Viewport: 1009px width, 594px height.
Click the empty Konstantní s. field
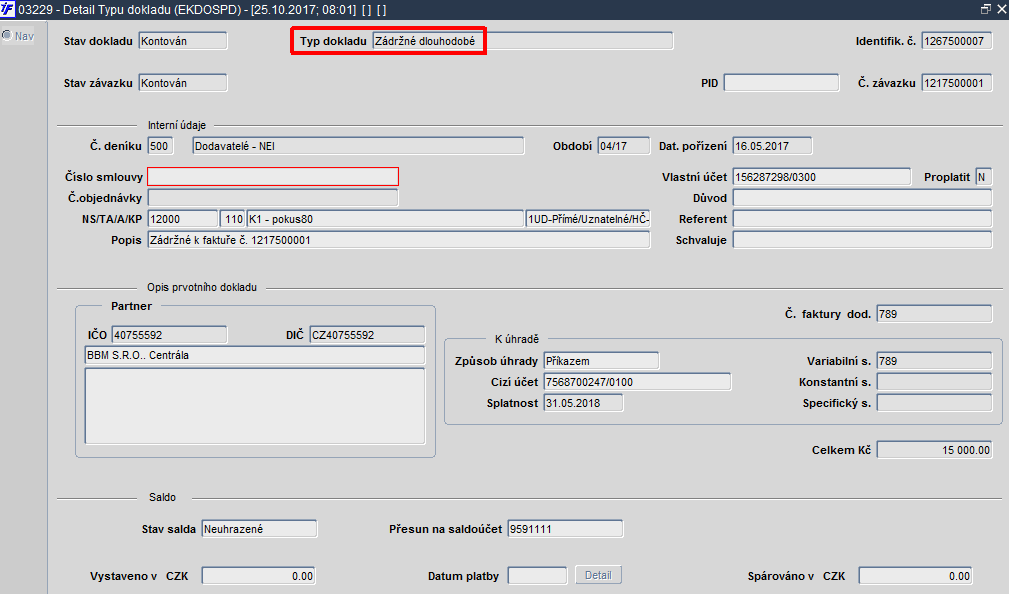click(934, 382)
